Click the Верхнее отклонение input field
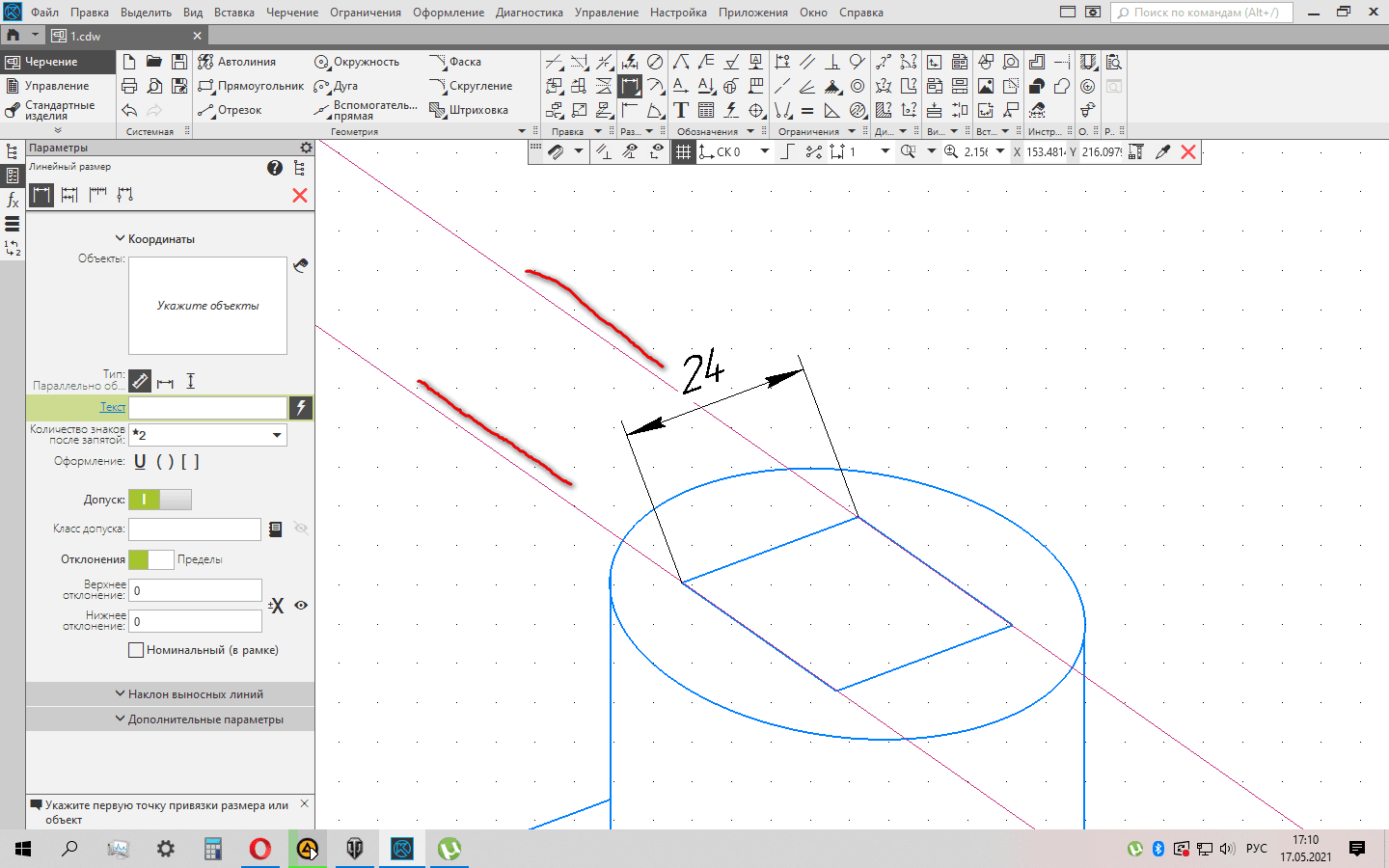The width and height of the screenshot is (1389, 868). pyautogui.click(x=196, y=590)
